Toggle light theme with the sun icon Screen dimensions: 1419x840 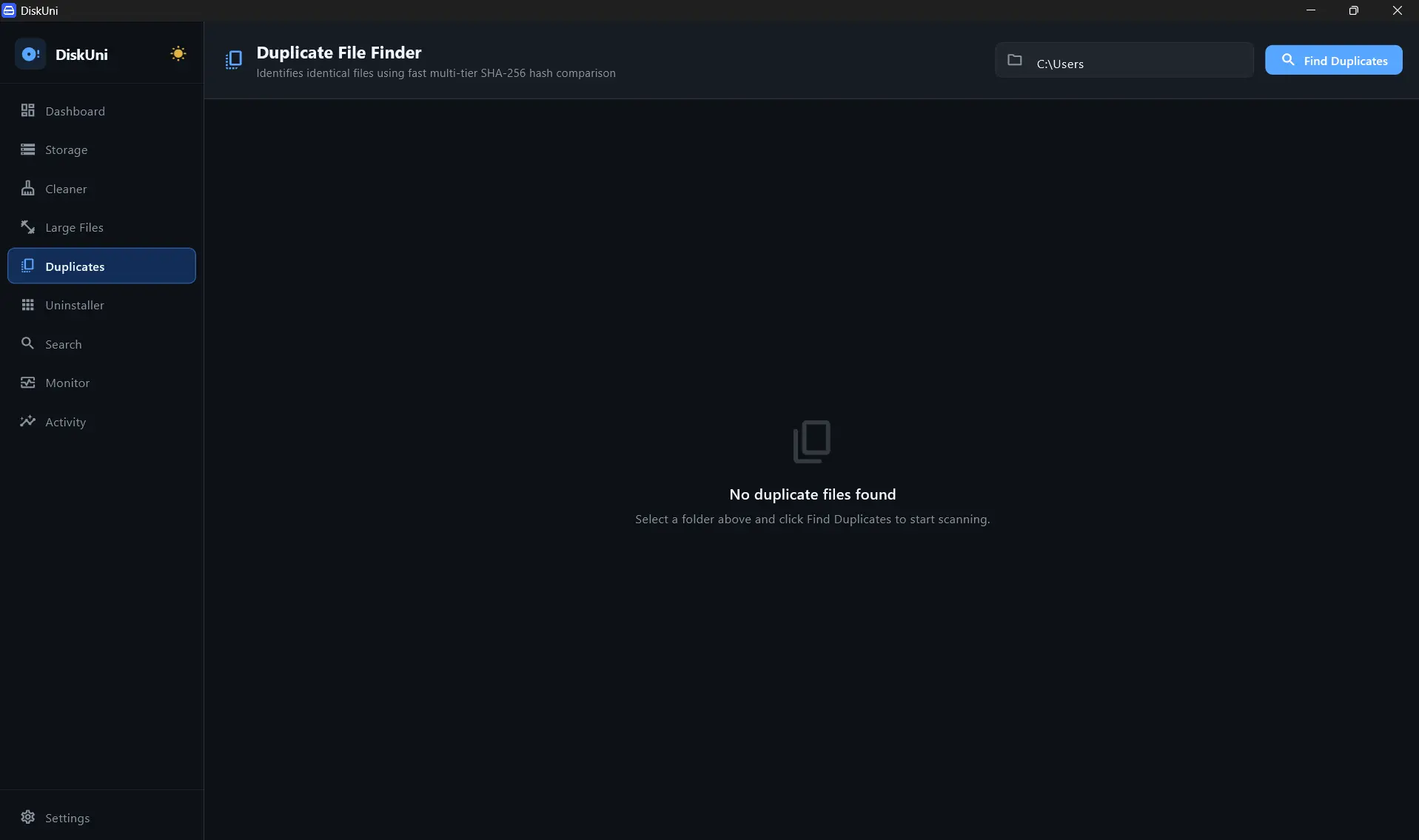[178, 54]
